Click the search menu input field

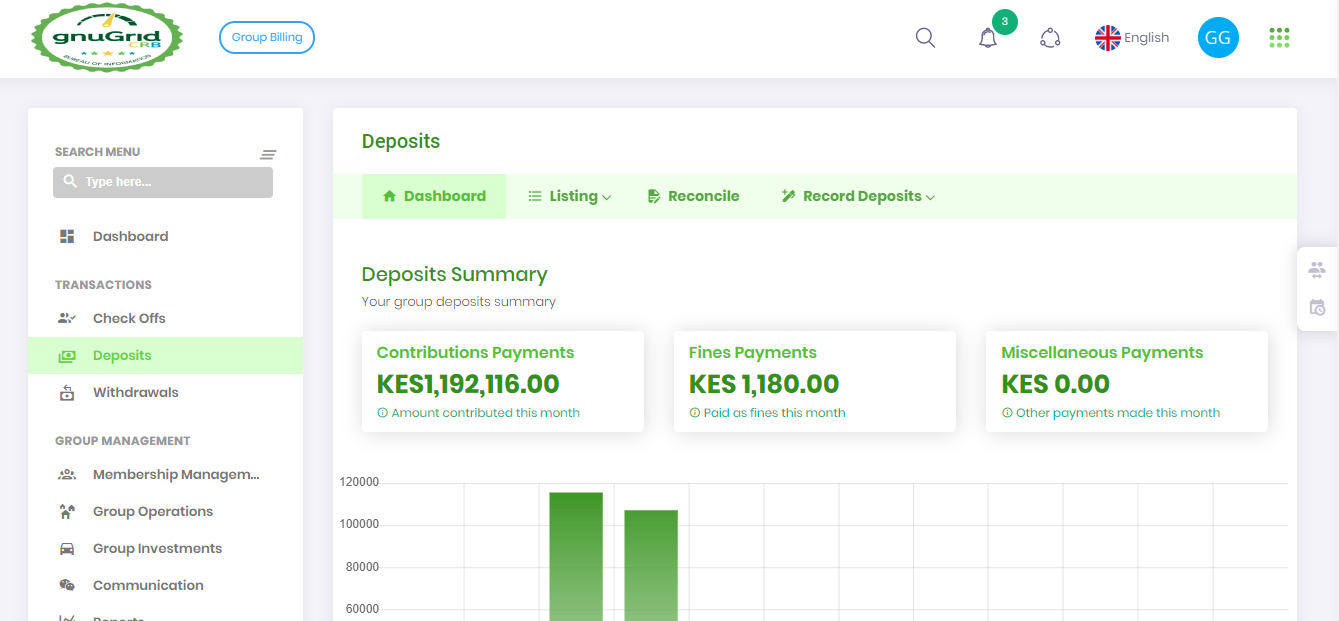pyautogui.click(x=163, y=182)
